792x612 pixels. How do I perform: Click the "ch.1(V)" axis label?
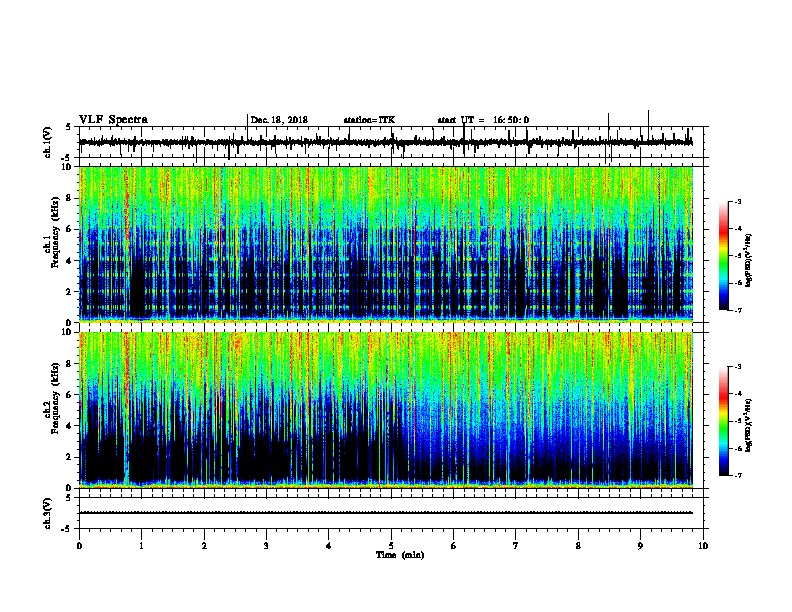coord(48,142)
